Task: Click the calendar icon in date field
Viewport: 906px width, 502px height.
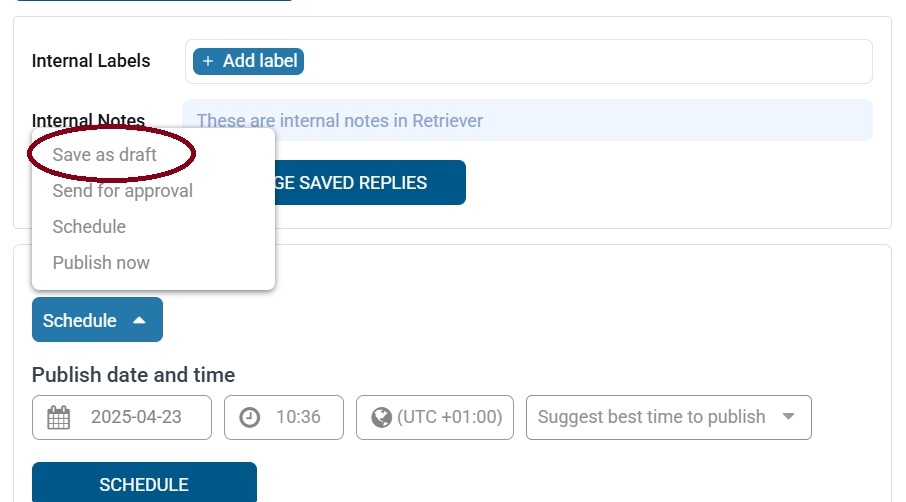Action: point(58,418)
